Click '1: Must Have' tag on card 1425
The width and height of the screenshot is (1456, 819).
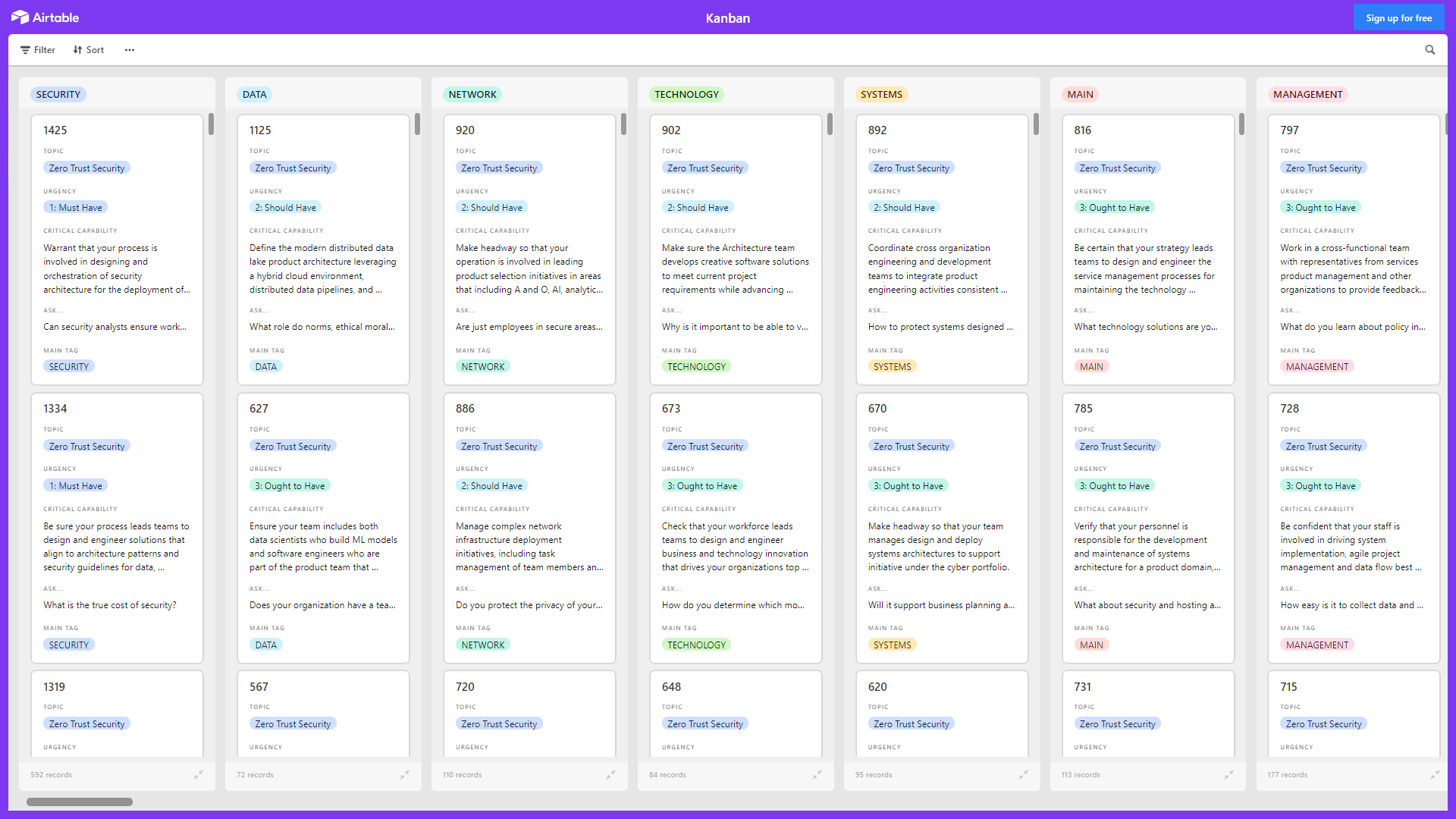[x=76, y=208]
